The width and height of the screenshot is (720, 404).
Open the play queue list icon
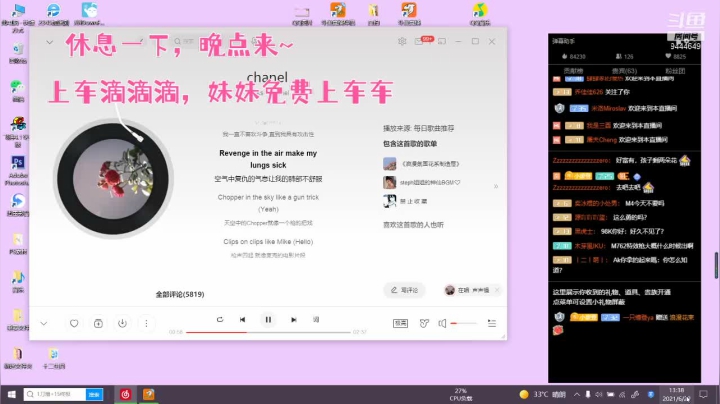pyautogui.click(x=492, y=323)
